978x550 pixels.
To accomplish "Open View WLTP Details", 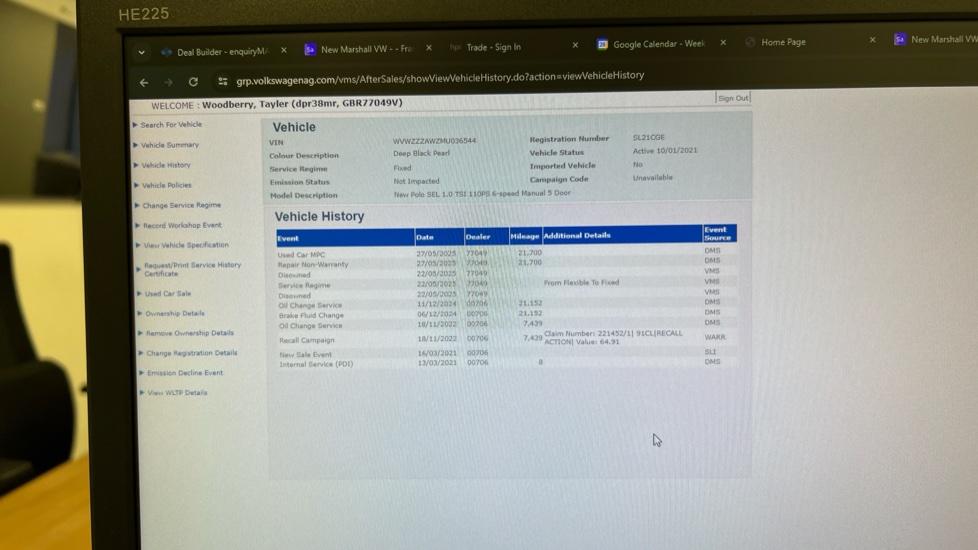I will (177, 393).
